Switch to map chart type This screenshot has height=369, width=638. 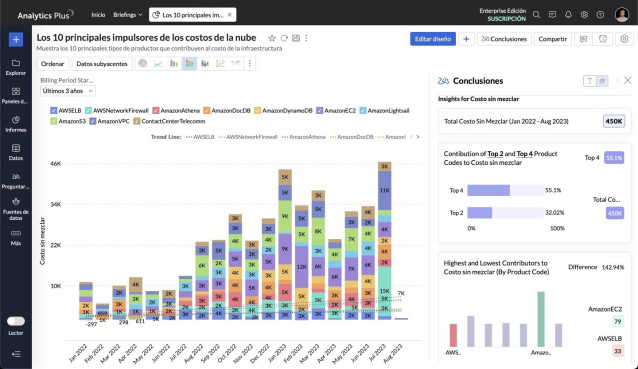point(236,63)
